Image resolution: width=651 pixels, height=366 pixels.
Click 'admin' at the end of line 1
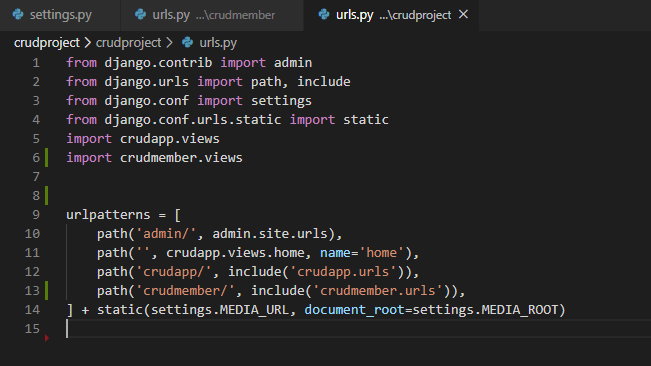pos(293,63)
